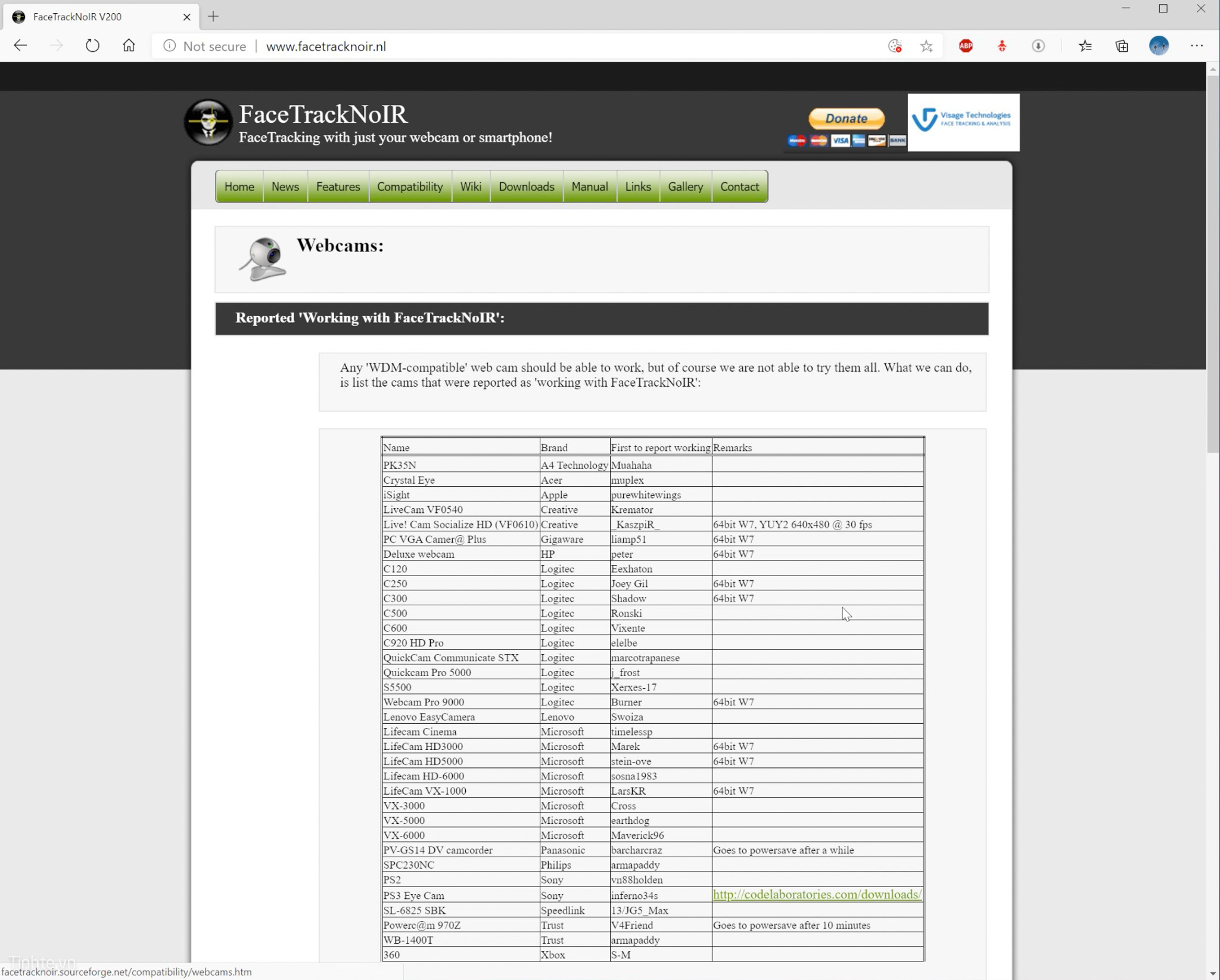Open a new browser tab
1220x980 pixels.
[213, 17]
